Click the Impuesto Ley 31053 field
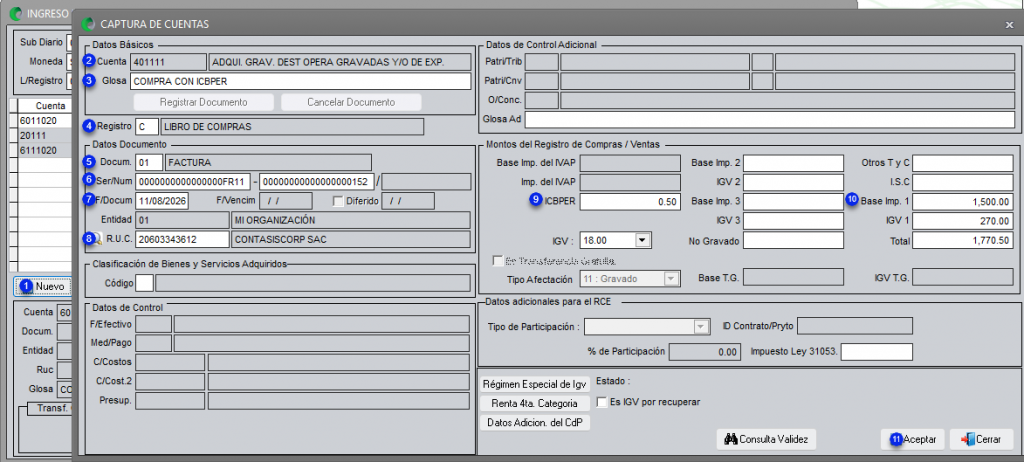Viewport: 1024px width, 462px height. [x=876, y=352]
